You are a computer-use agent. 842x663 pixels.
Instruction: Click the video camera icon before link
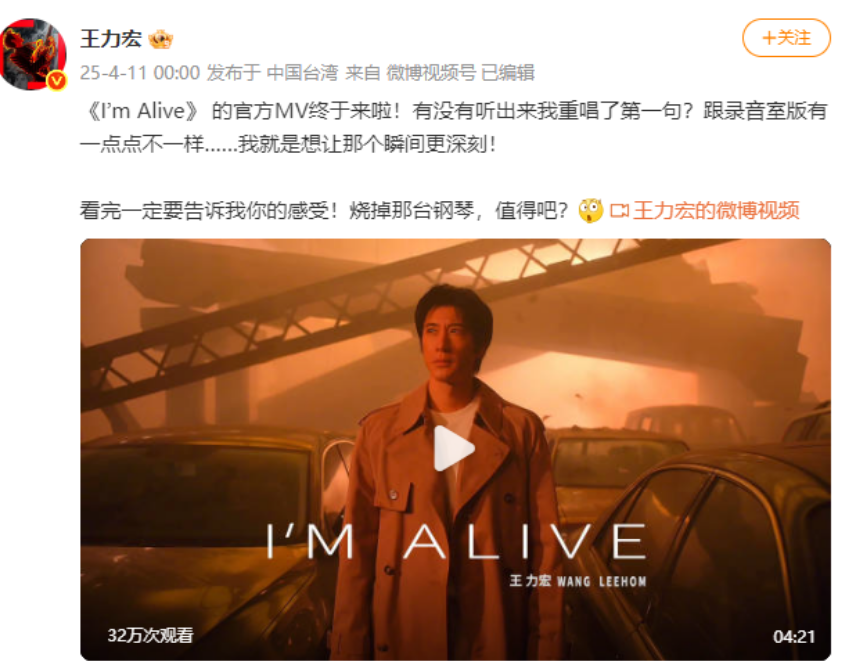(x=619, y=210)
